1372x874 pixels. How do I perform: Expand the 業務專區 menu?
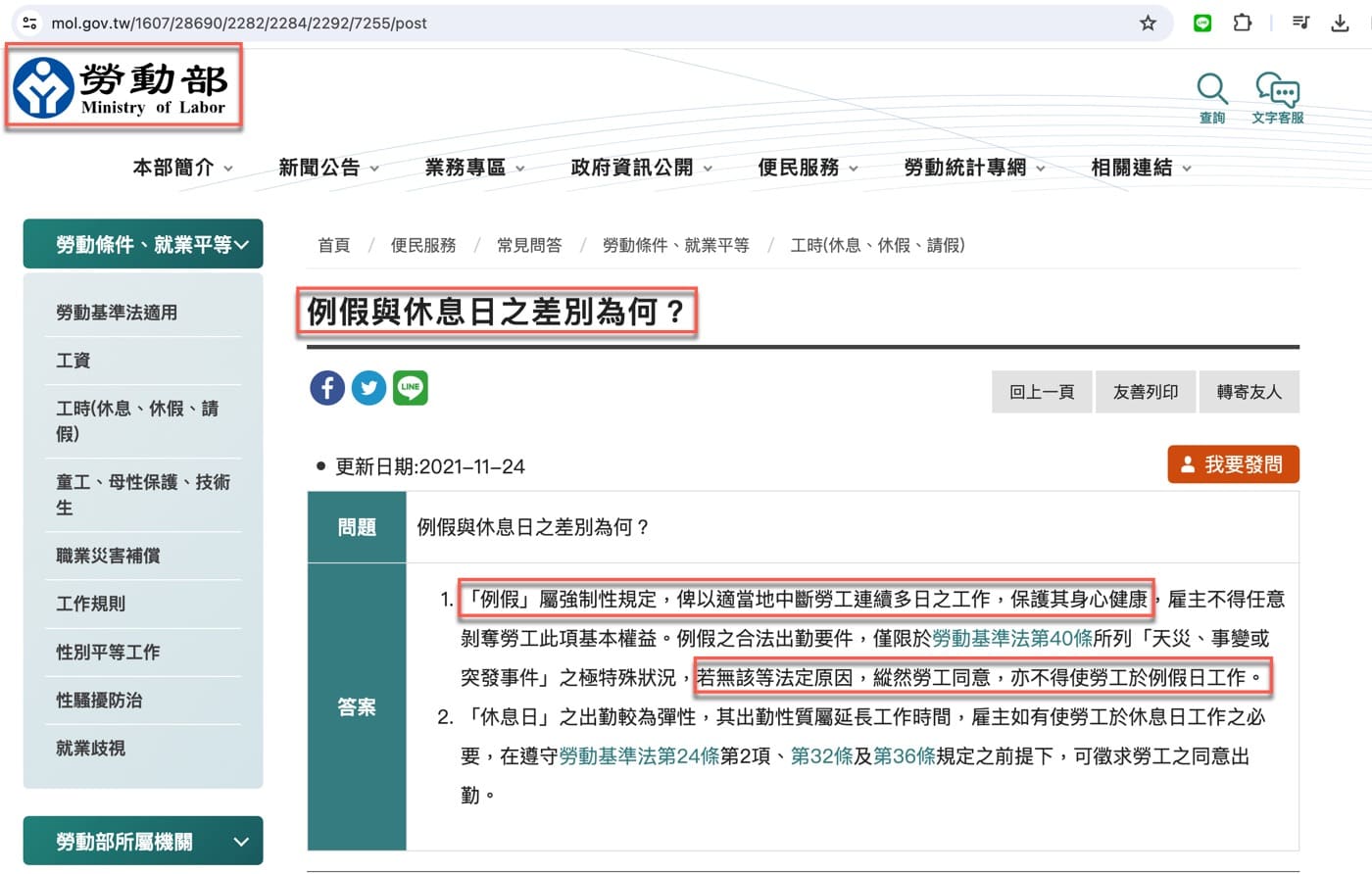click(x=474, y=168)
